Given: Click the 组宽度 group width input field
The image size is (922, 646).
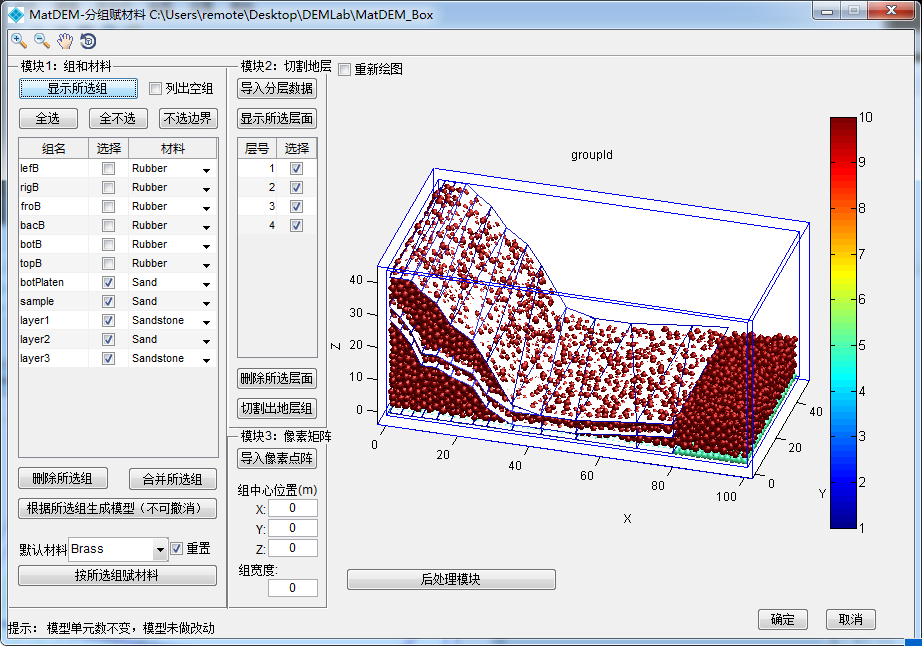Looking at the screenshot, I should coord(292,588).
